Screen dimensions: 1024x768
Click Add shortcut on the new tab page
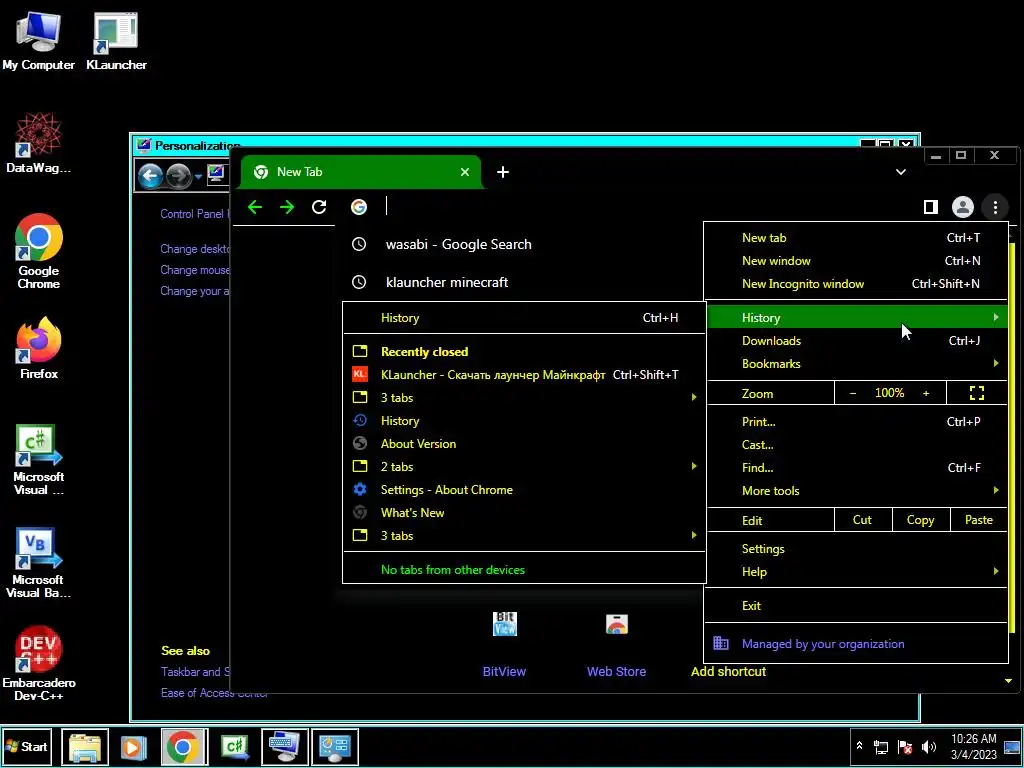[x=728, y=671]
